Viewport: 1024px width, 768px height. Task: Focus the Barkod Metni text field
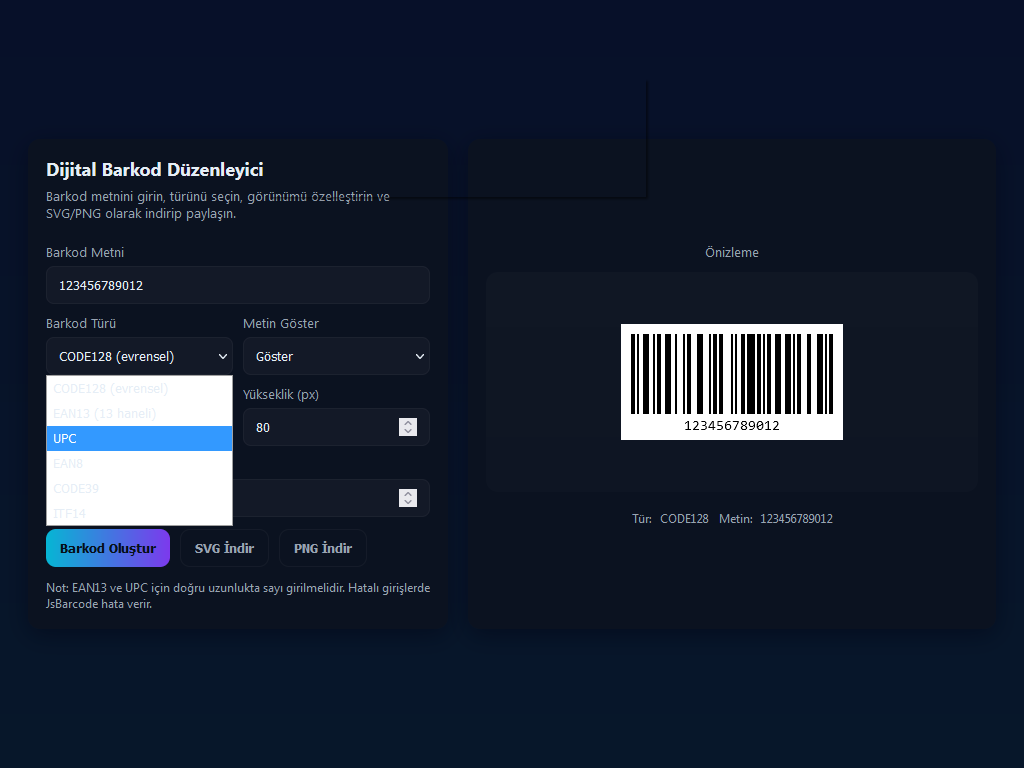(238, 286)
